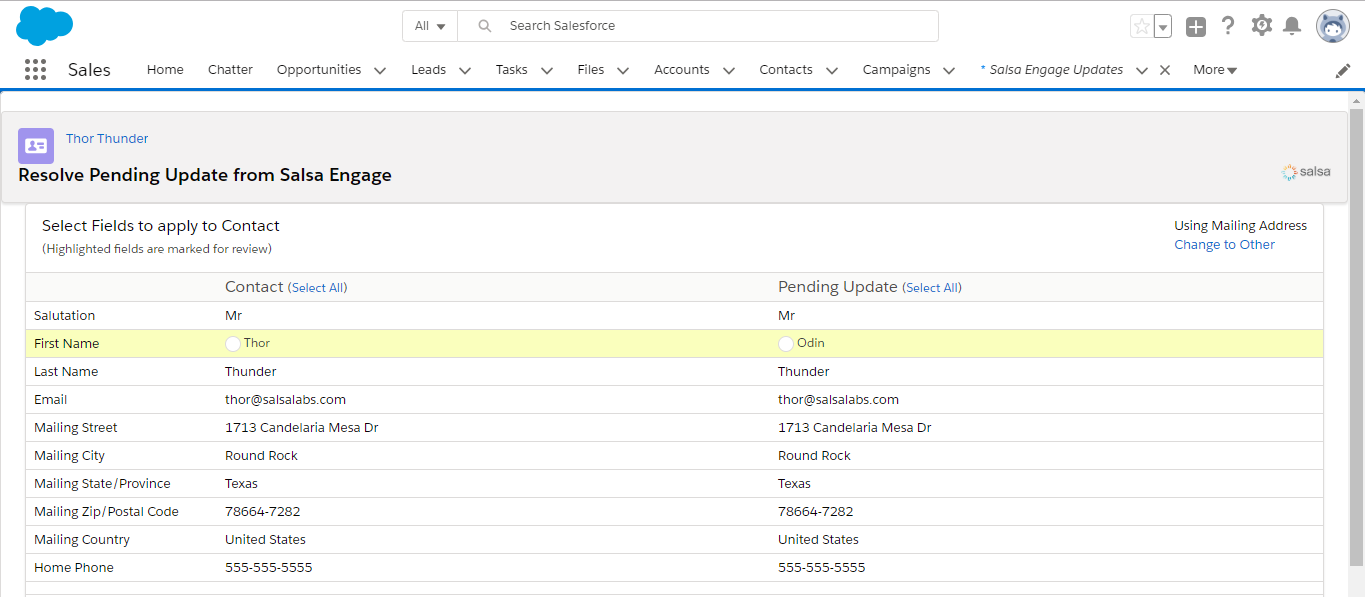Click the contact record icon
The height and width of the screenshot is (597, 1365).
click(36, 146)
